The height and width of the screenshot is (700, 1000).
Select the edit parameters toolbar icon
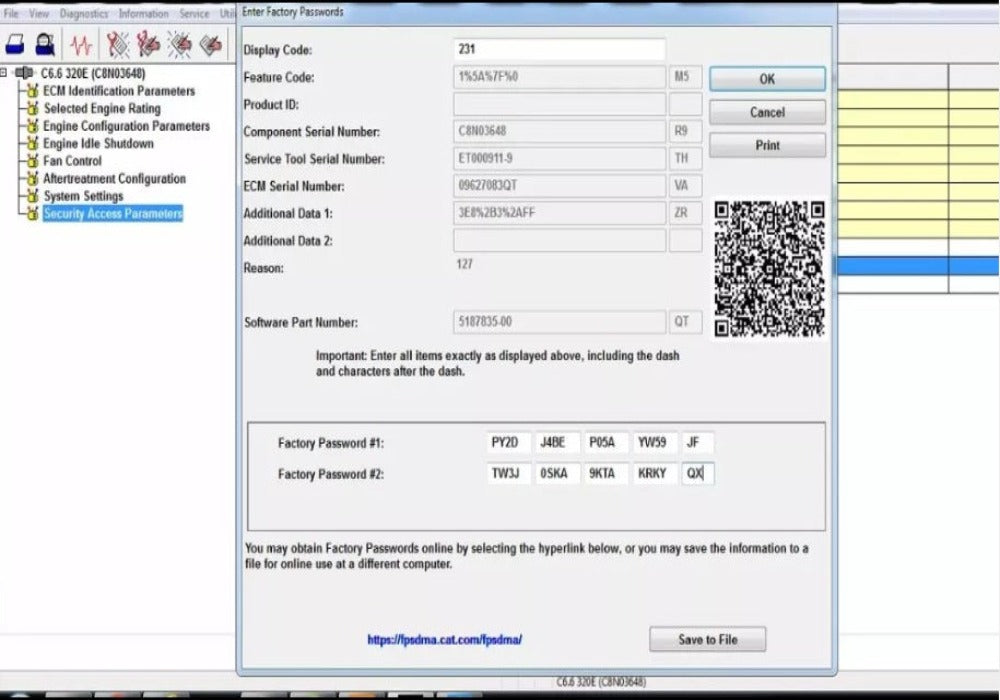211,43
